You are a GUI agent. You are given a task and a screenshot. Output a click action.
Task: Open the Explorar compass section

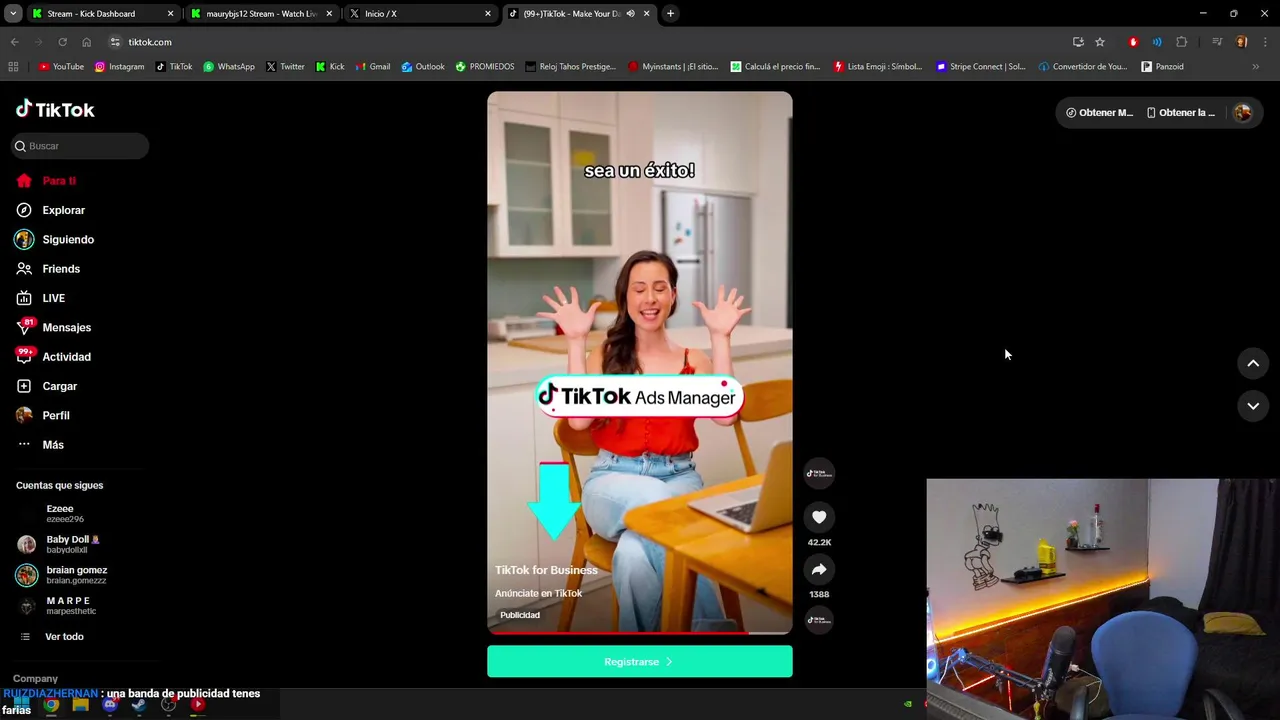point(50,210)
